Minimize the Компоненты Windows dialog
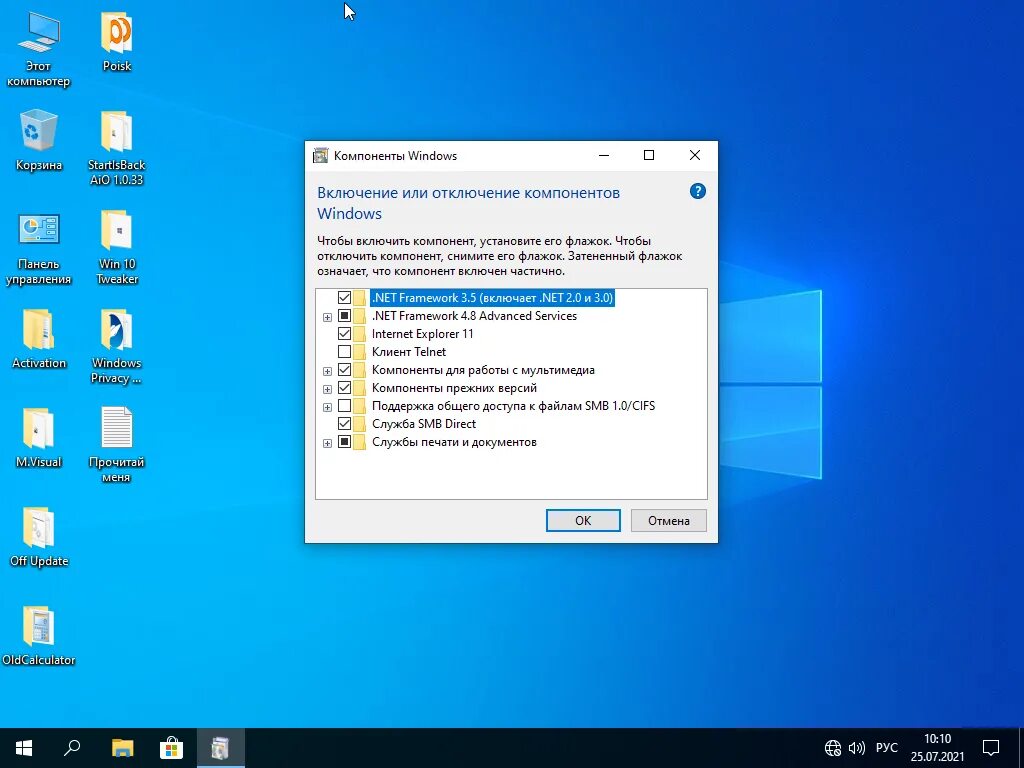Image resolution: width=1024 pixels, height=768 pixels. pos(604,155)
